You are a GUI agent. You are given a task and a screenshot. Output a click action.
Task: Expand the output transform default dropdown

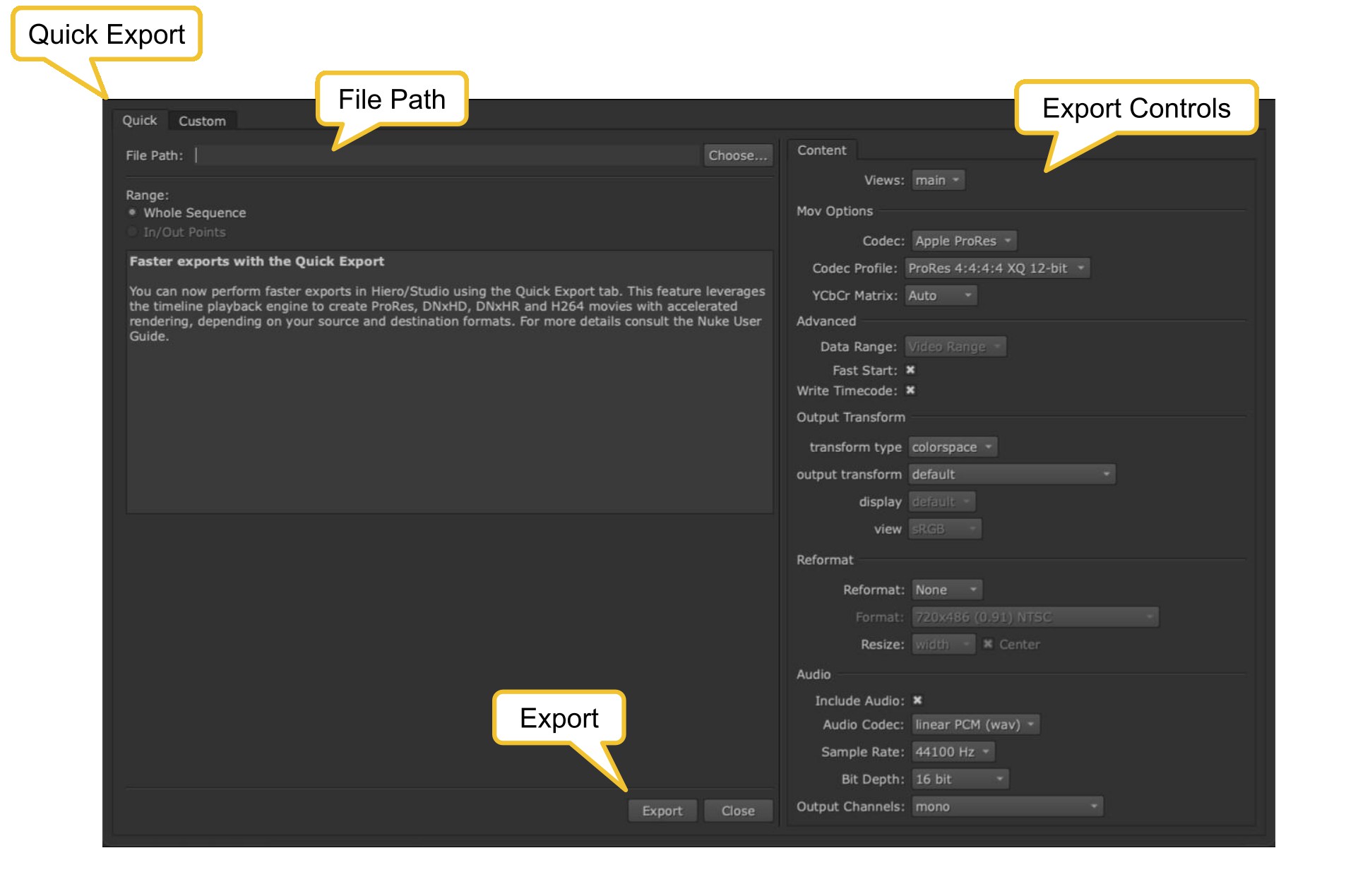tap(1011, 474)
